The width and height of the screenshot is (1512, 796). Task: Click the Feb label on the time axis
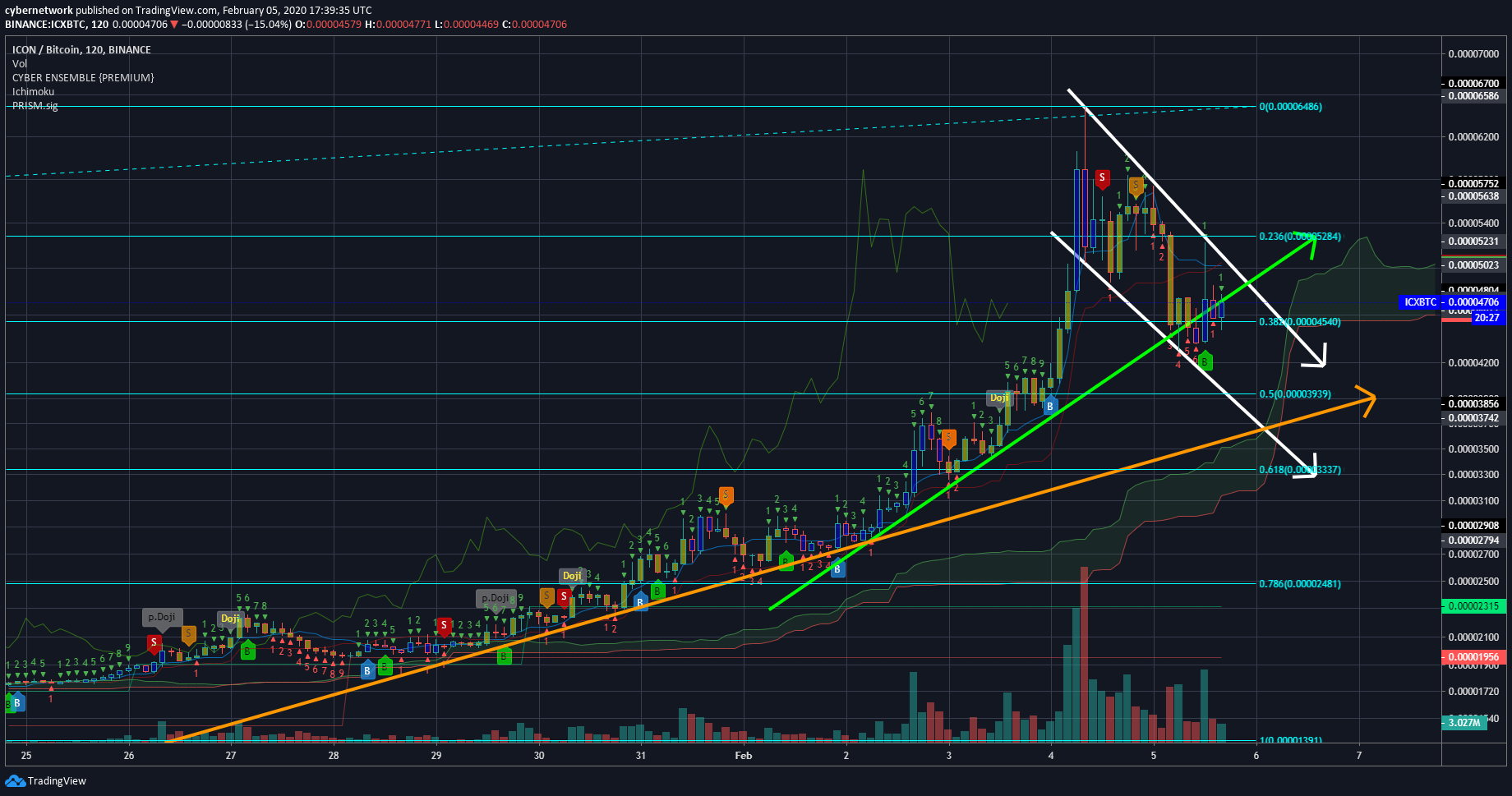(744, 756)
